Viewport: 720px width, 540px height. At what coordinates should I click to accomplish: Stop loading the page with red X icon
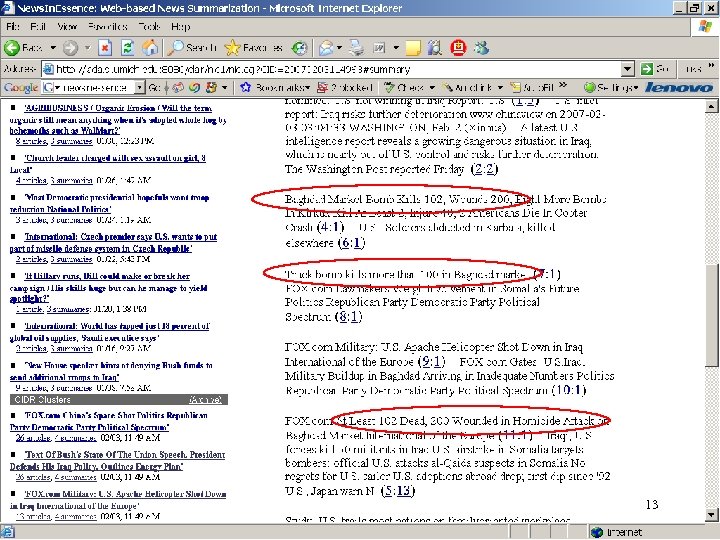tap(105, 47)
